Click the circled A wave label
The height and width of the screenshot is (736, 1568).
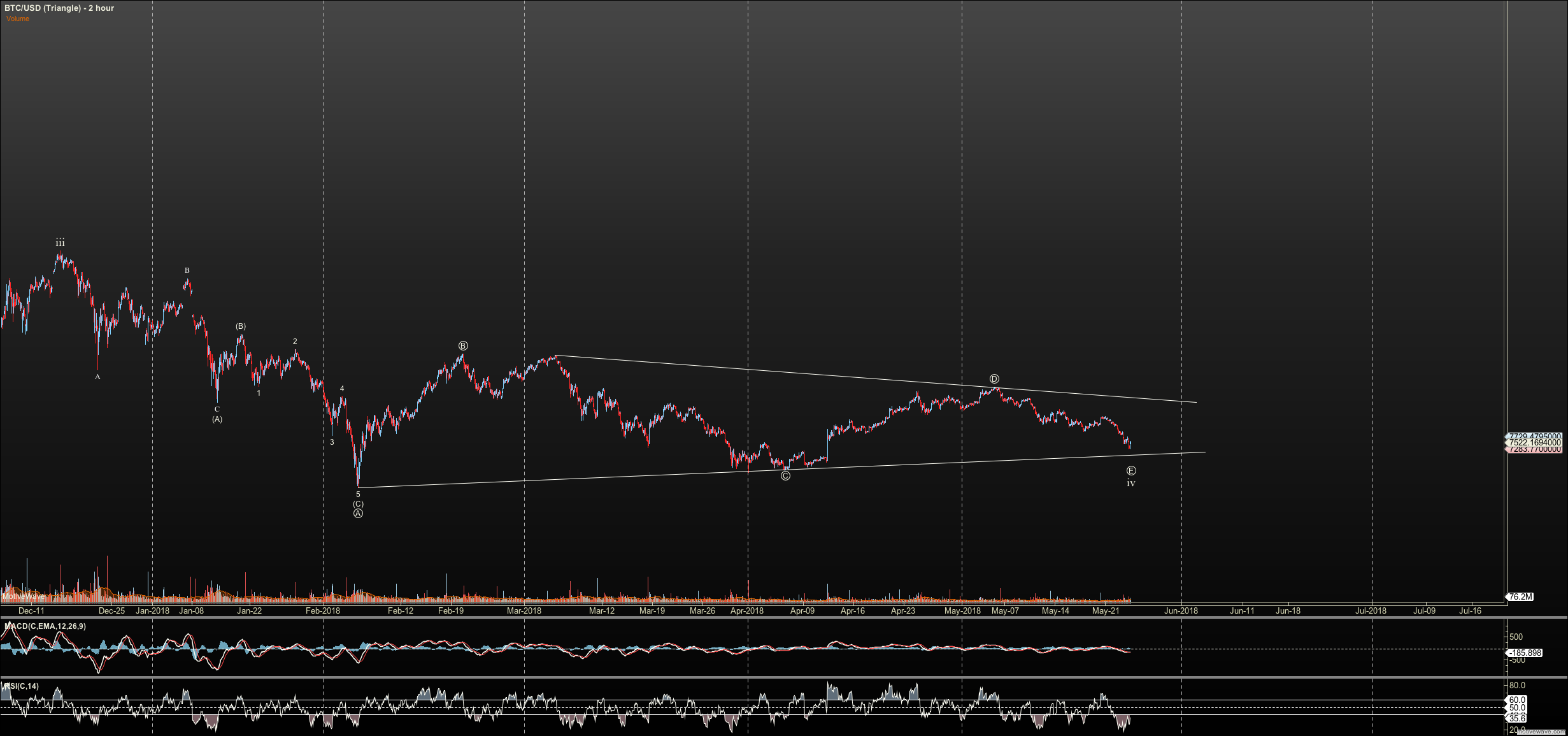358,514
